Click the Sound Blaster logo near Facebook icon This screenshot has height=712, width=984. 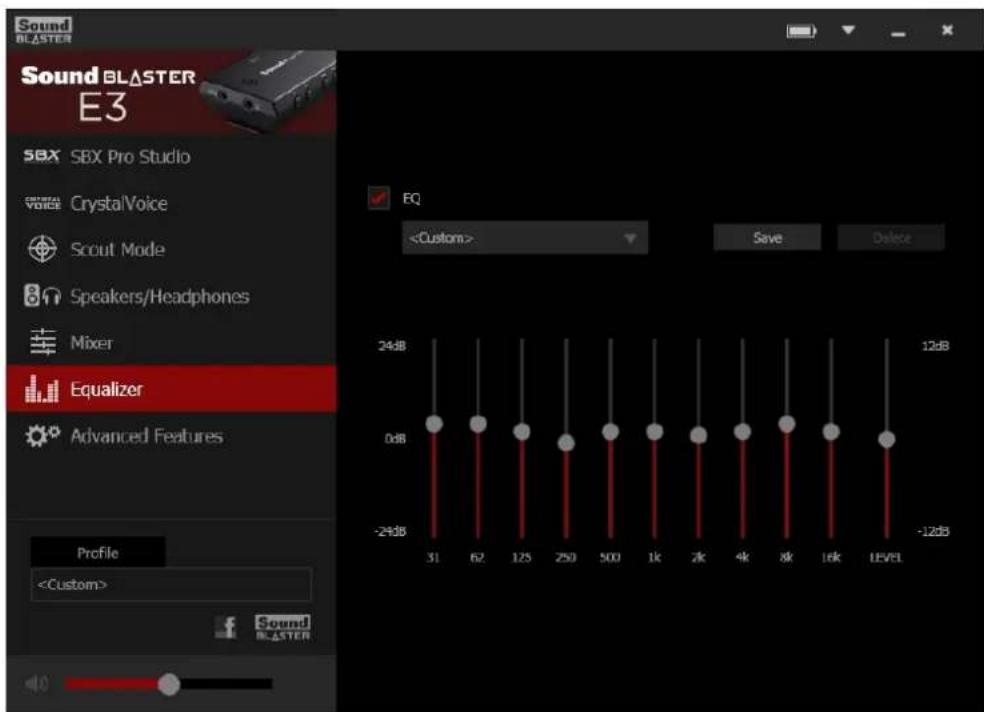(x=282, y=627)
